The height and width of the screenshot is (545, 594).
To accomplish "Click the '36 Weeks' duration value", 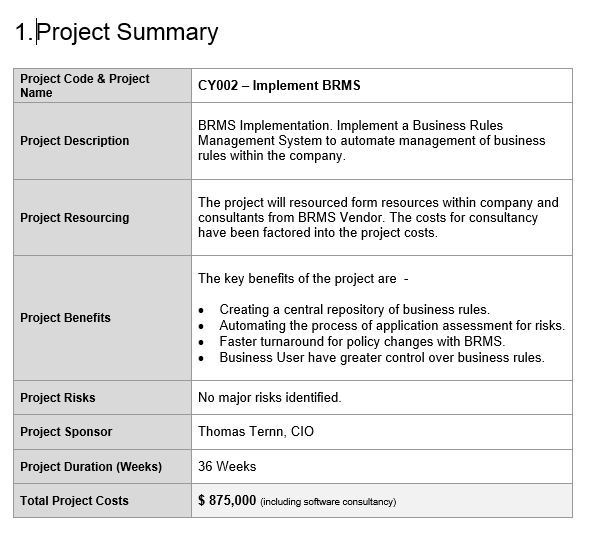I will click(x=227, y=467).
